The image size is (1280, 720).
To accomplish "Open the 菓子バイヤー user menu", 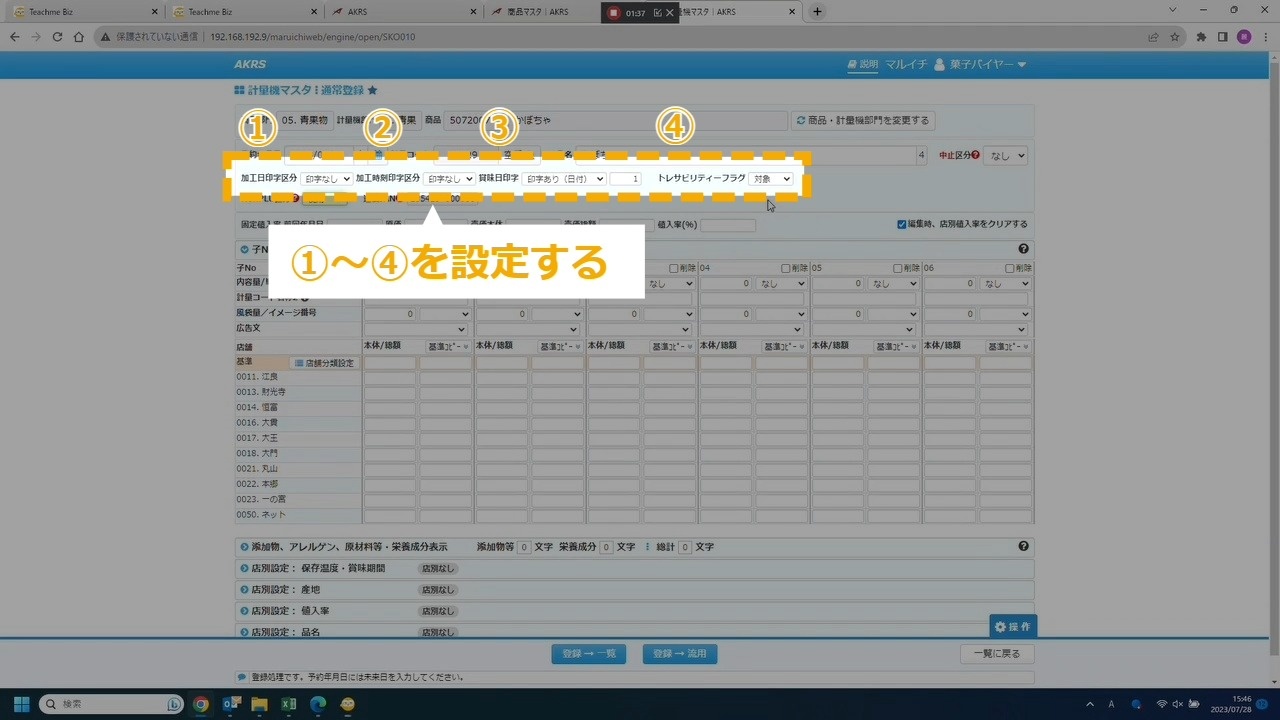I will 980,65.
